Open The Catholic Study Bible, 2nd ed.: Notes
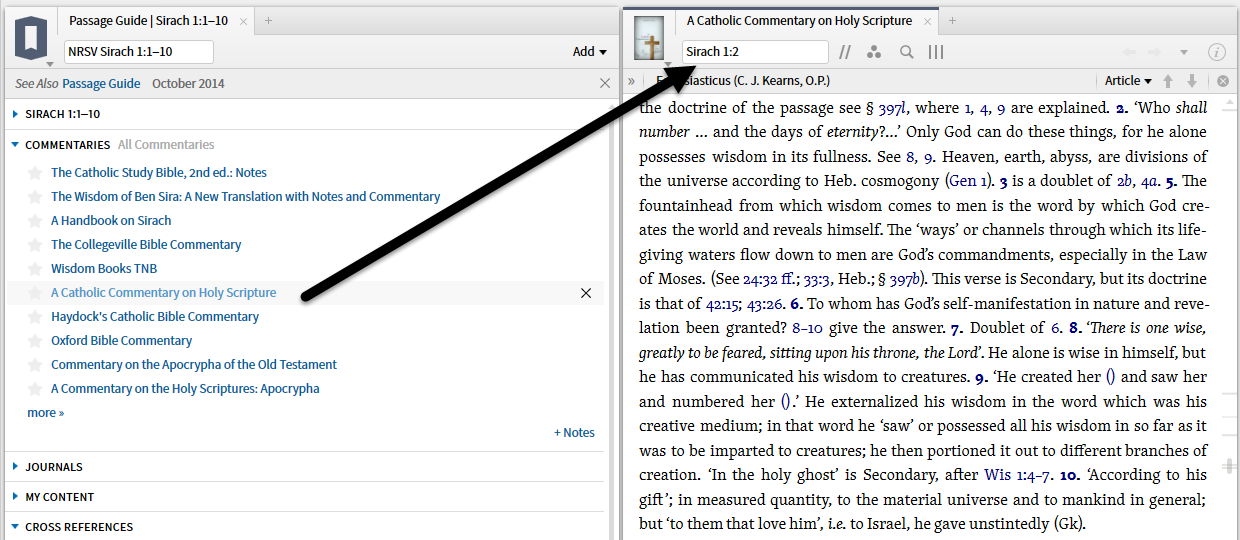 pos(159,173)
